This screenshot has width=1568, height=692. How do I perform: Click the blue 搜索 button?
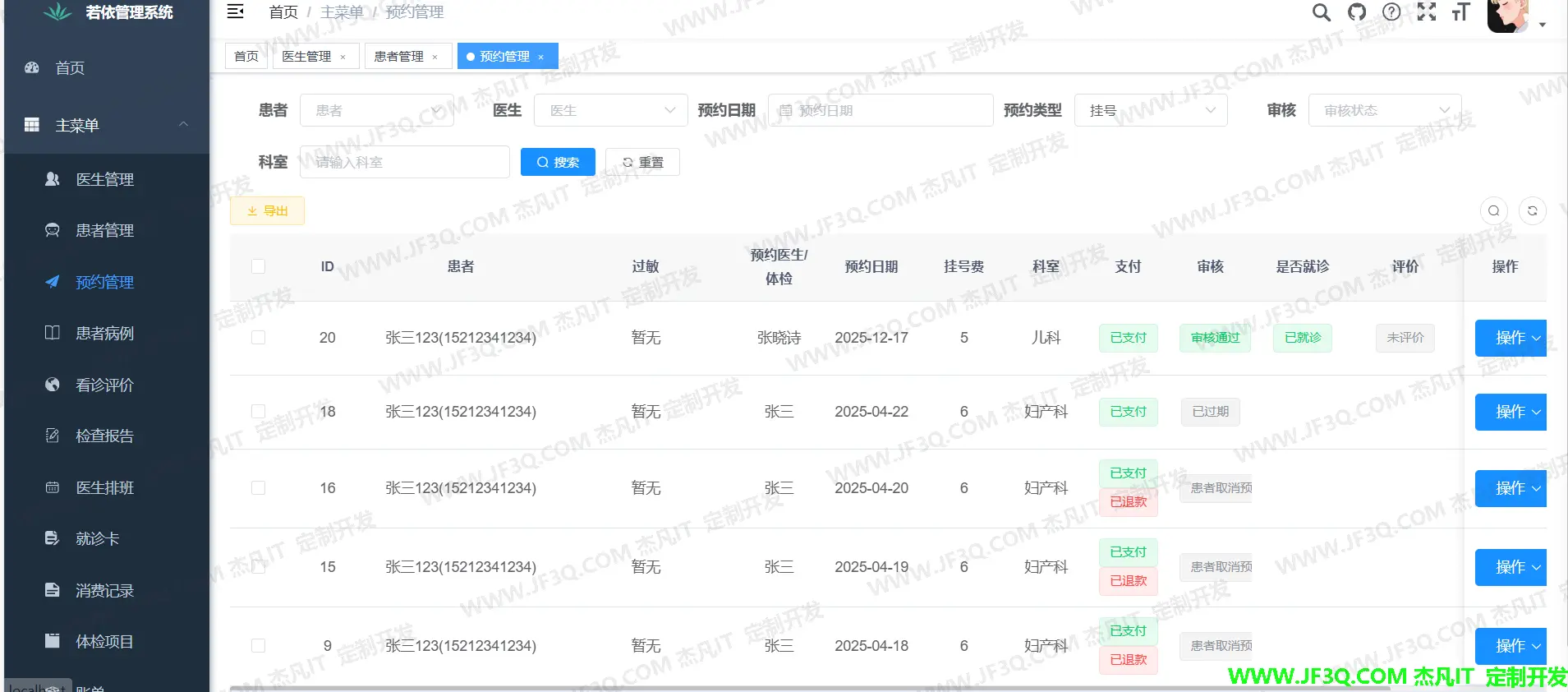click(558, 163)
